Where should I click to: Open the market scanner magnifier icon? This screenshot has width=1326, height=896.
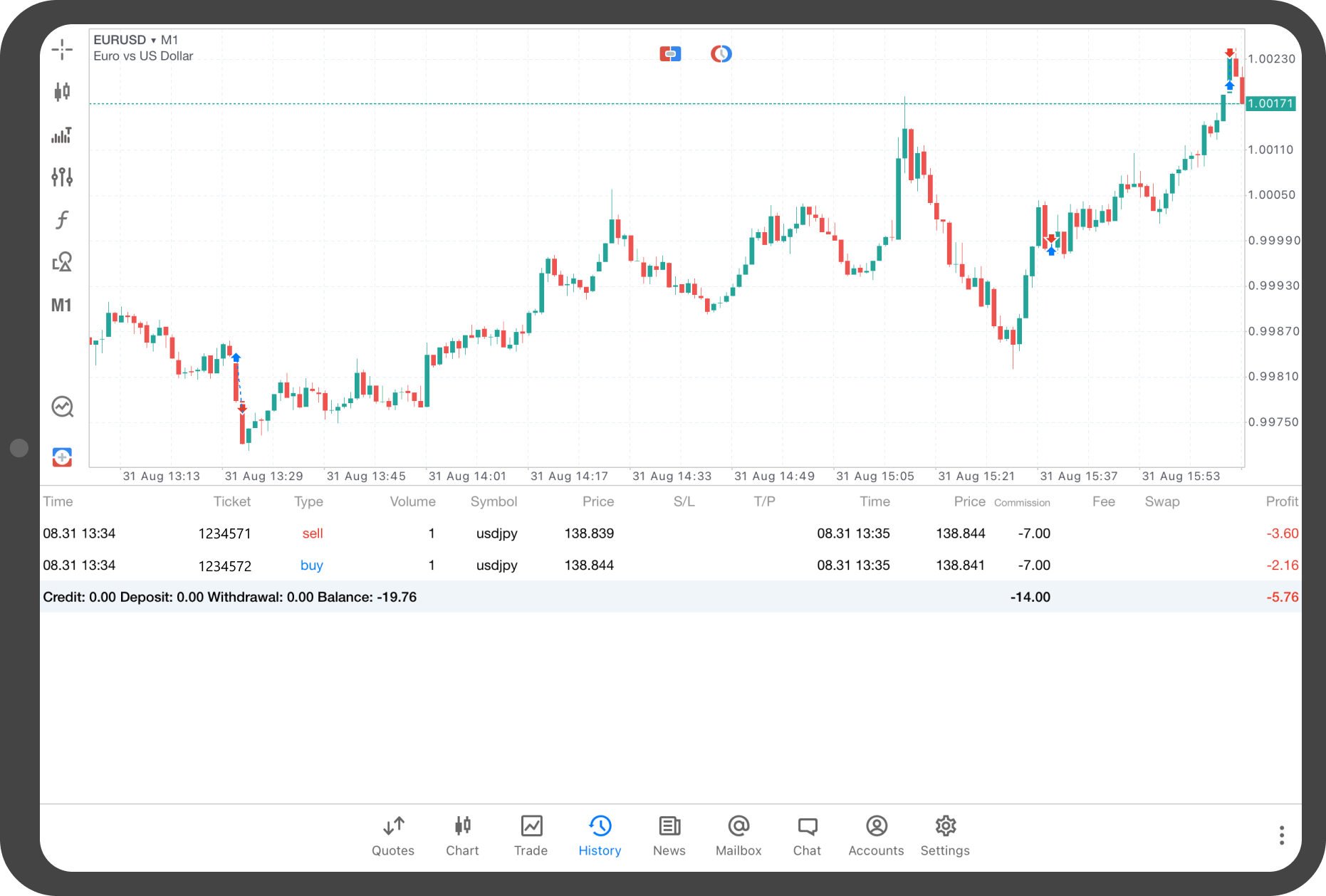(x=62, y=406)
